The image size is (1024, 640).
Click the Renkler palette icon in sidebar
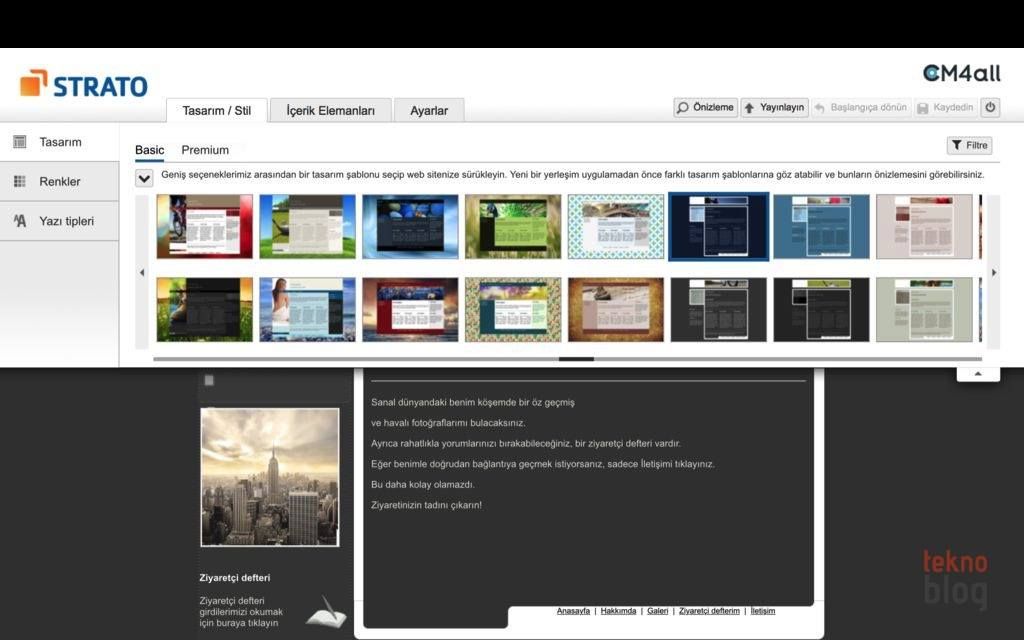20,181
